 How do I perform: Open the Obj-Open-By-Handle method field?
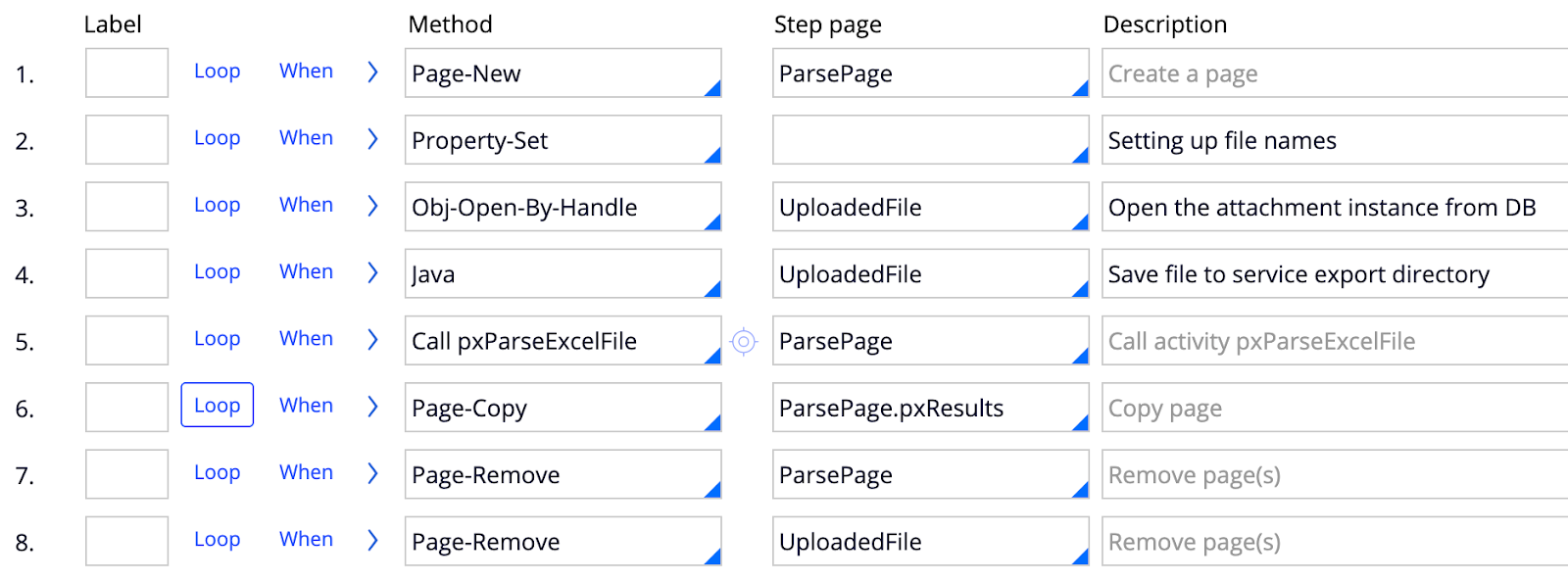[554, 207]
